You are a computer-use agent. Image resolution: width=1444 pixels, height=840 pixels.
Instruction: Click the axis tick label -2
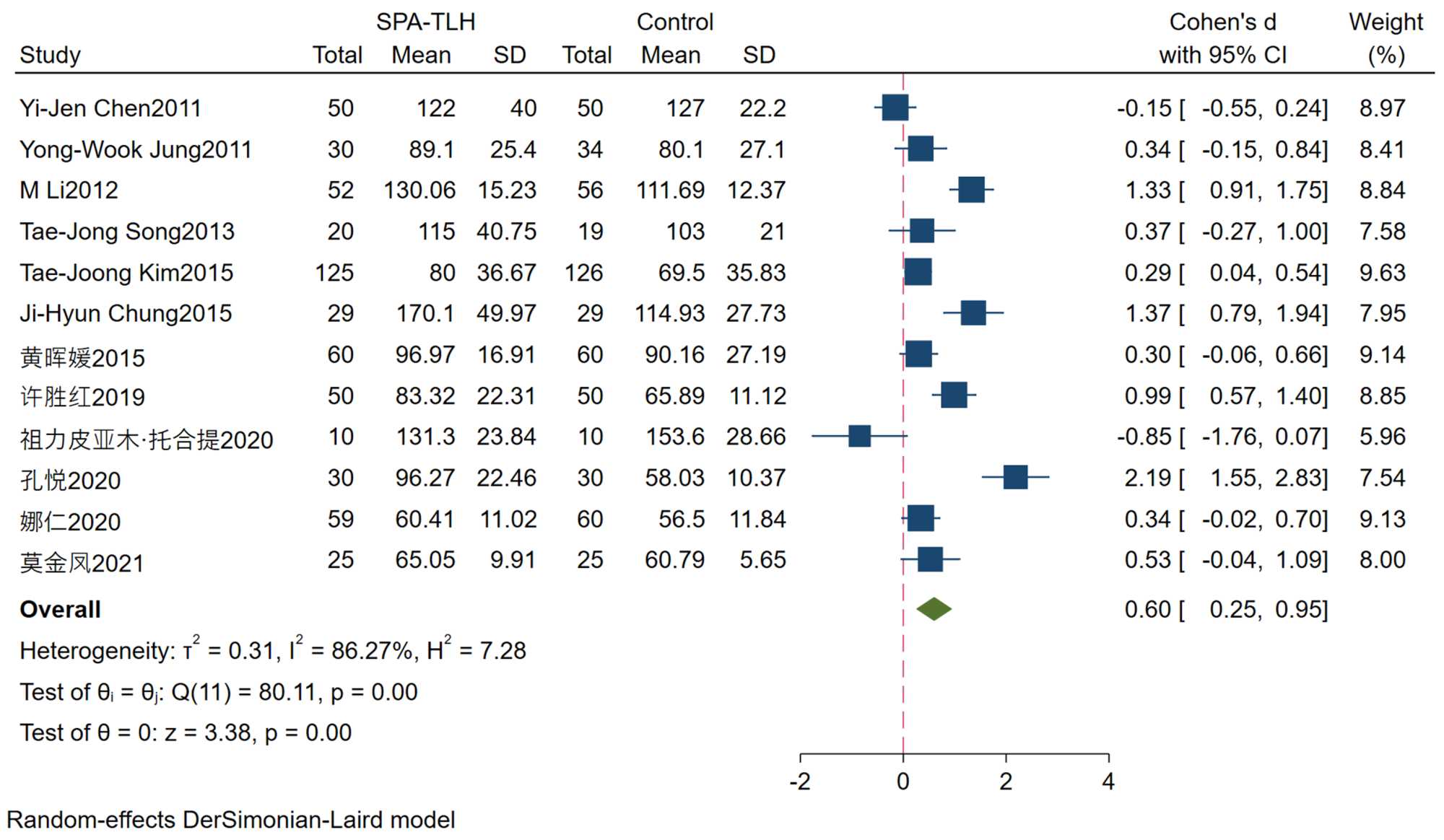click(x=799, y=782)
